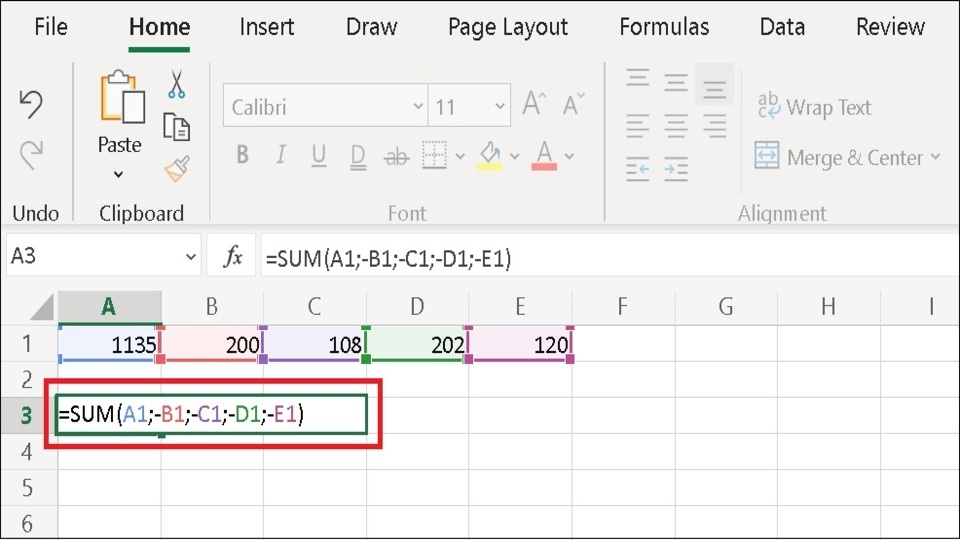Click Increase Indent icon
This screenshot has height=540, width=960.
(x=676, y=168)
